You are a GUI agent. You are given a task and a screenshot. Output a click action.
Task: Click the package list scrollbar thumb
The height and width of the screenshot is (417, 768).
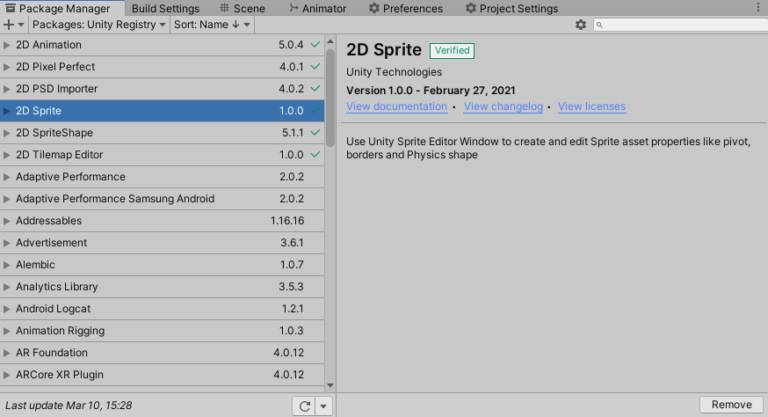[330, 98]
